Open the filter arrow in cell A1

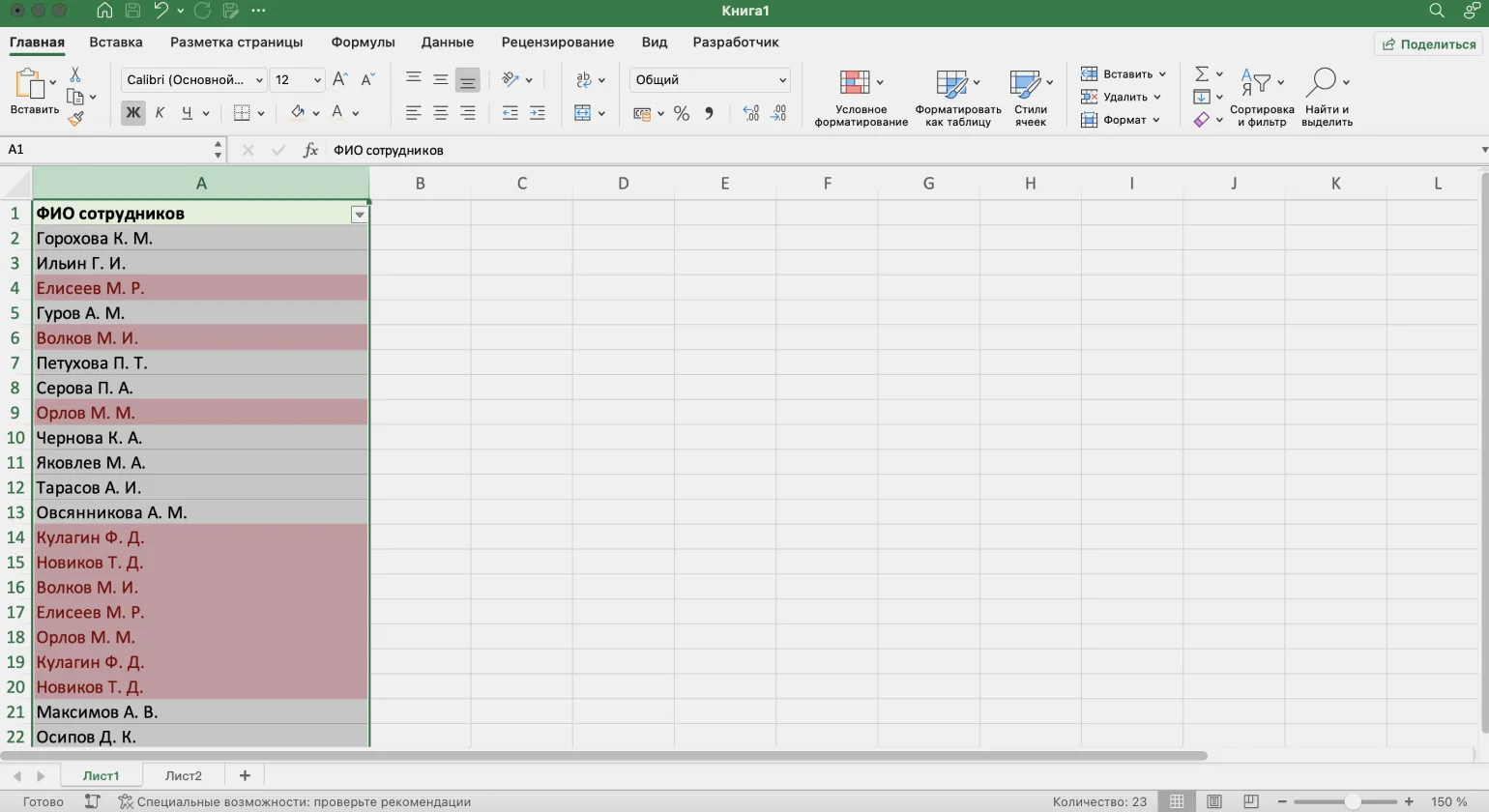tap(359, 215)
